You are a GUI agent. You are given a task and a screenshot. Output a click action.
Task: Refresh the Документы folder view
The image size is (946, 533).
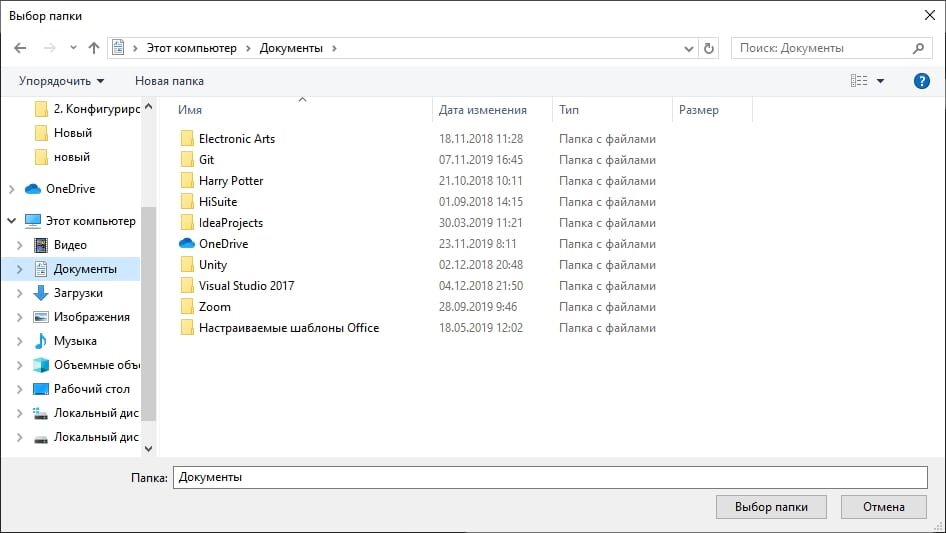(x=709, y=48)
